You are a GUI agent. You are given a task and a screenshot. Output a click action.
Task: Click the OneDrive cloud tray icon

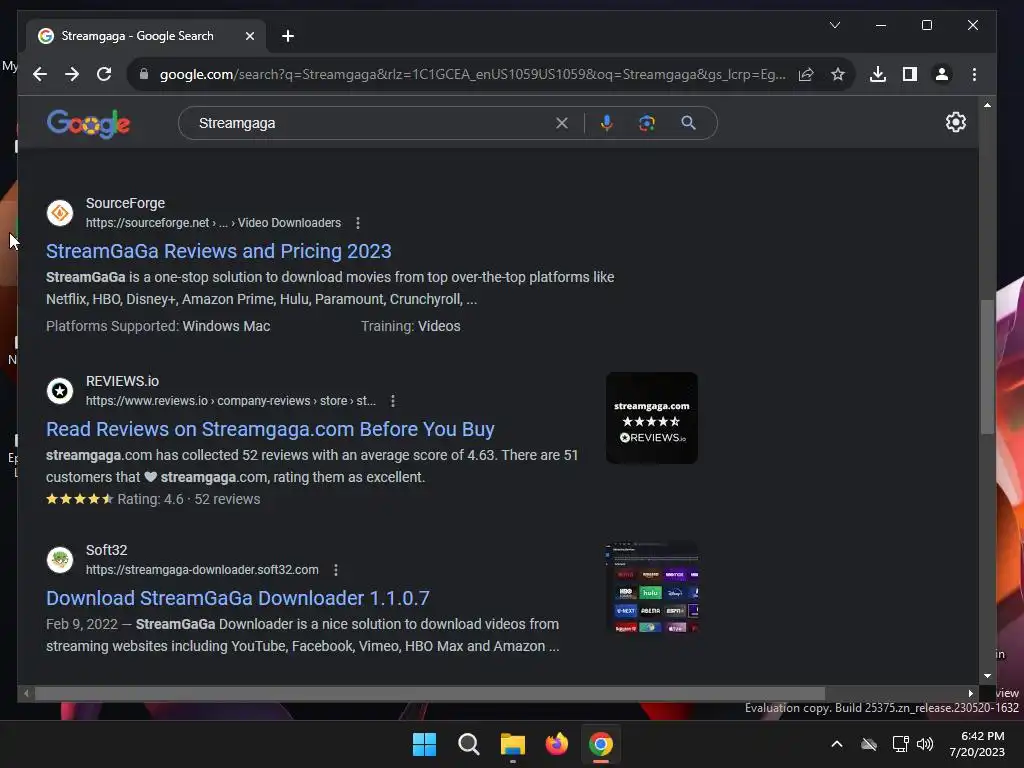(x=869, y=744)
